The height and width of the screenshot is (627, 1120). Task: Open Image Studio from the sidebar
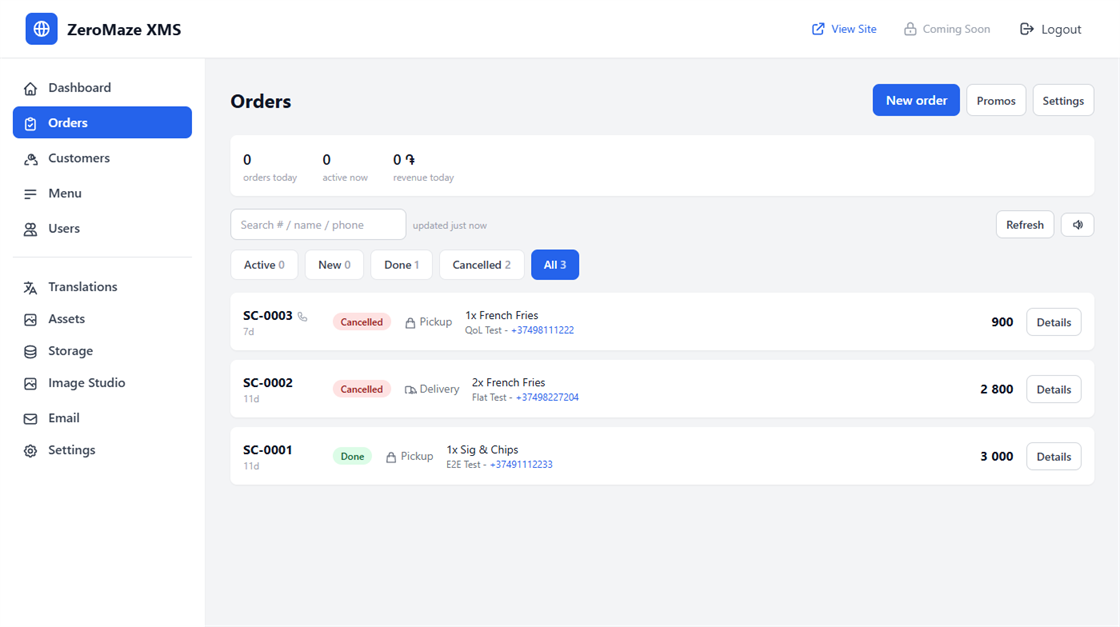point(102,383)
